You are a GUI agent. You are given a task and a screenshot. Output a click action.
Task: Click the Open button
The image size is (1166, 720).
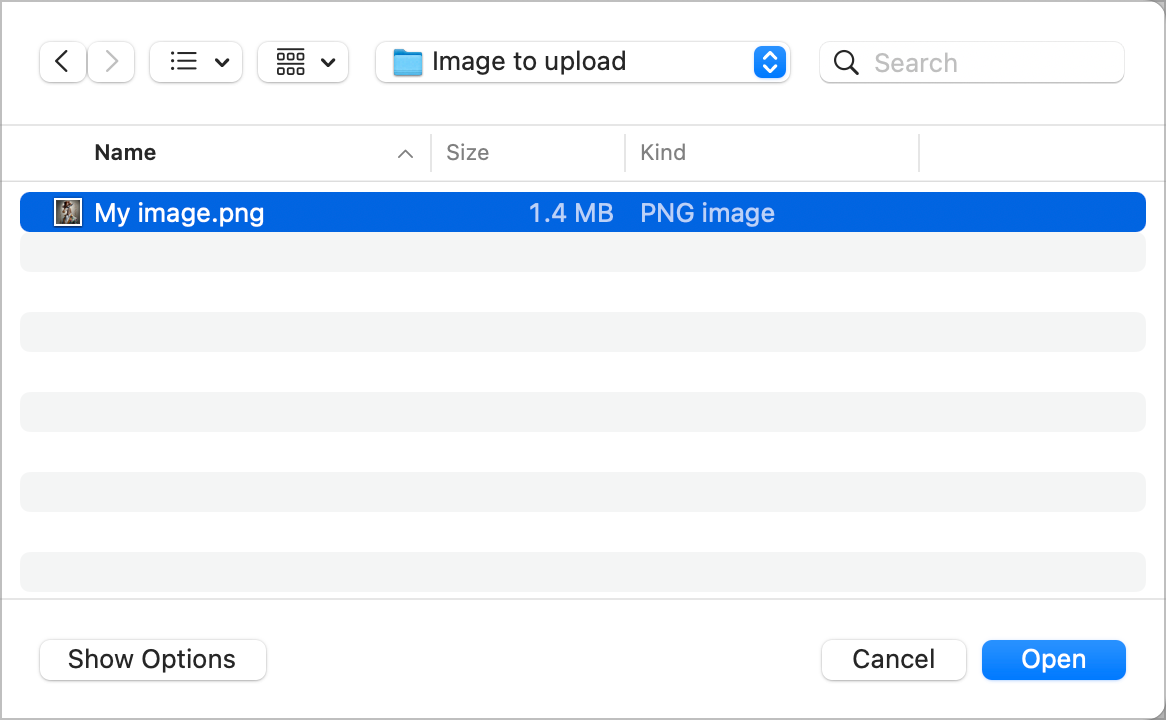(x=1053, y=660)
